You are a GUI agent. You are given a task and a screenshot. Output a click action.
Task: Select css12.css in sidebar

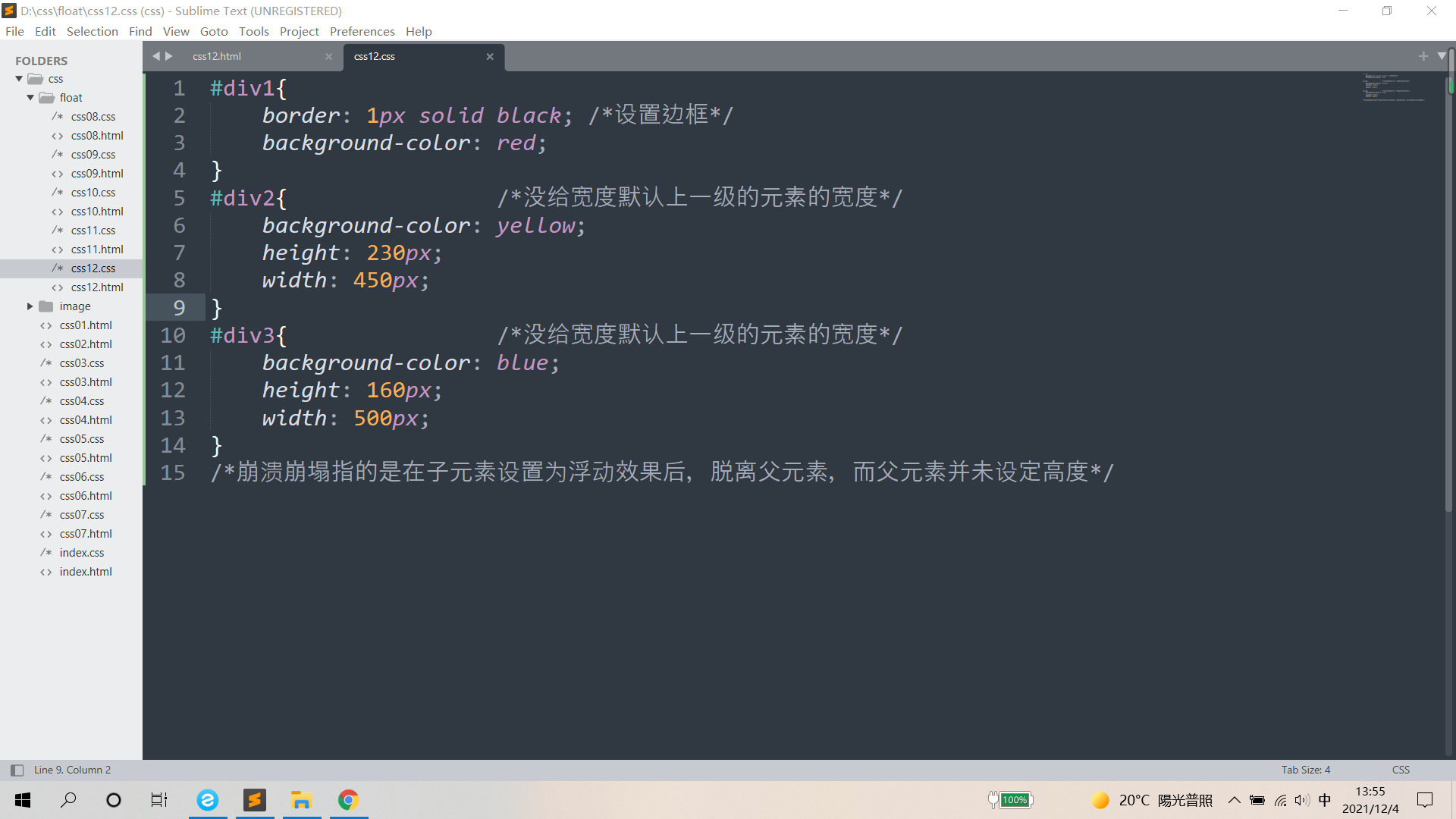[x=93, y=268]
